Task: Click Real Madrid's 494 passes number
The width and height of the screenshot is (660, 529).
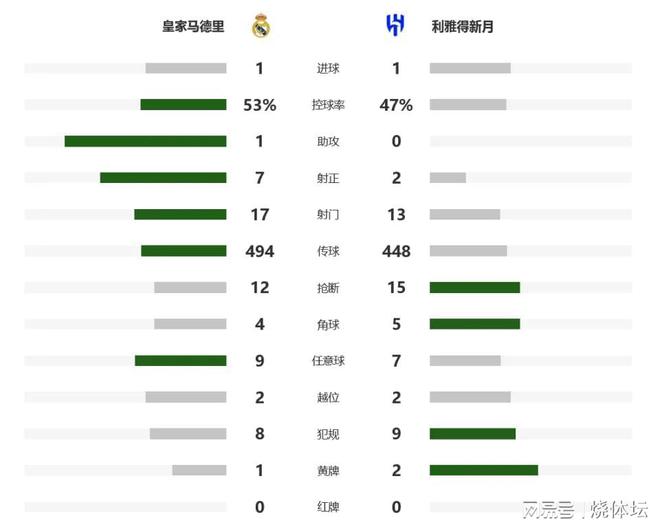Action: (x=260, y=251)
